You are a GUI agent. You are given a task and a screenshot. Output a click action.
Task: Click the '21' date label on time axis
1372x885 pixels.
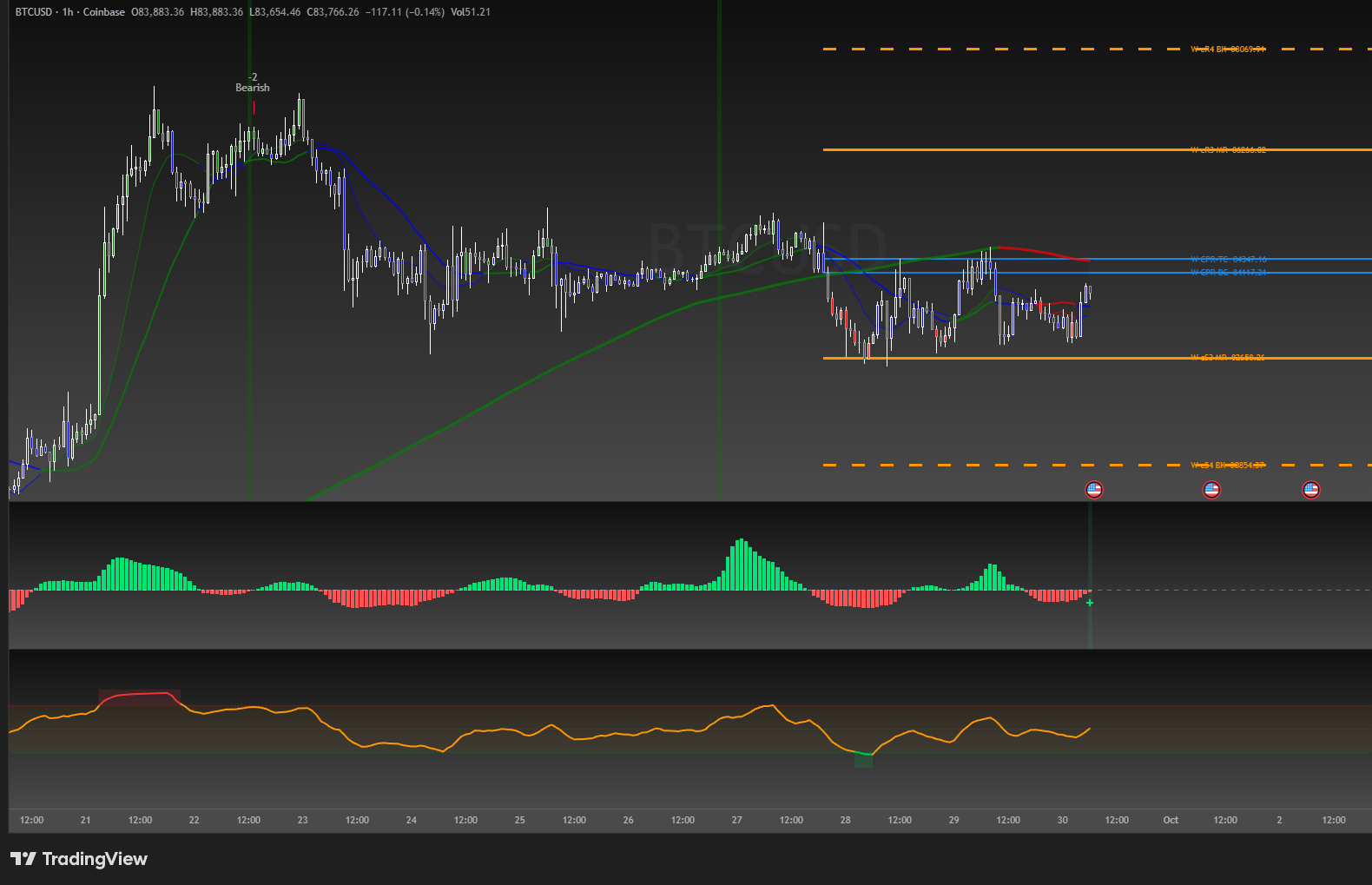click(x=85, y=820)
